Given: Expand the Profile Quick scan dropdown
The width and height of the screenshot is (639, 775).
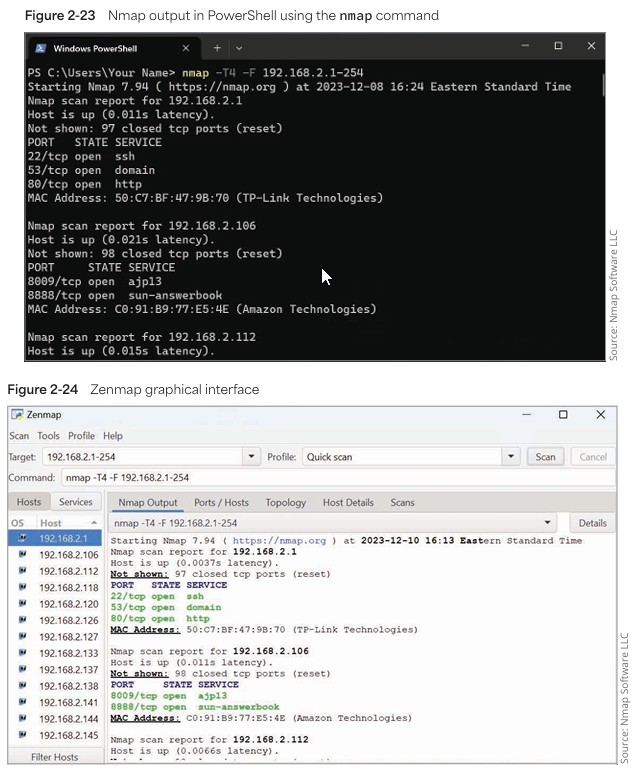Looking at the screenshot, I should coord(511,457).
